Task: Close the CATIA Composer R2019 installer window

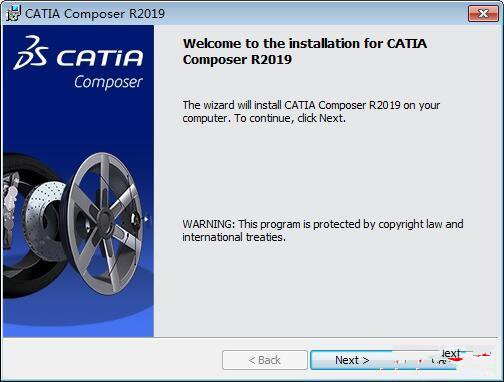Action: (x=483, y=14)
